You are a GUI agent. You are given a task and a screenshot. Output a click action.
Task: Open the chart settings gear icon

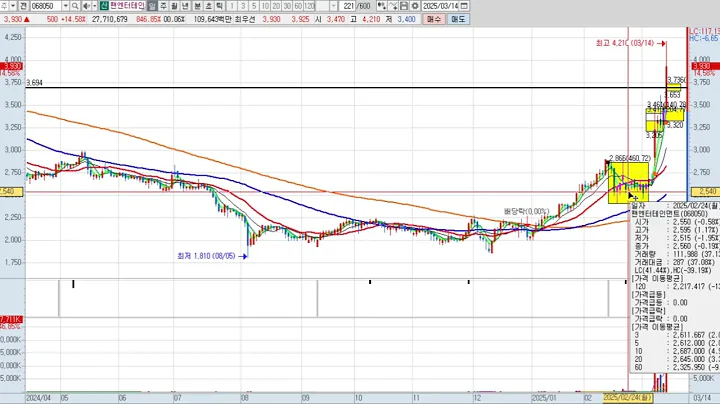tap(415, 6)
